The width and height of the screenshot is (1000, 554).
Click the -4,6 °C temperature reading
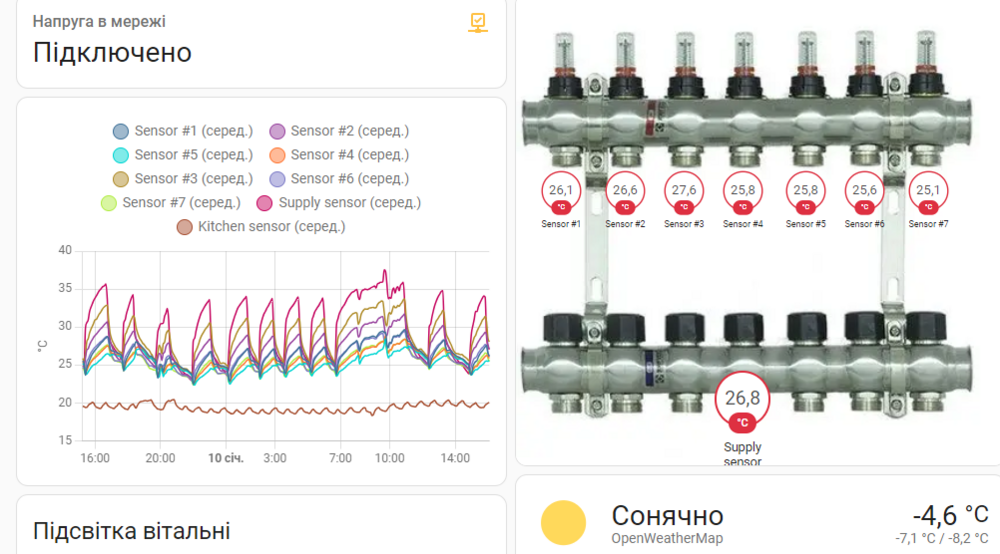[950, 515]
